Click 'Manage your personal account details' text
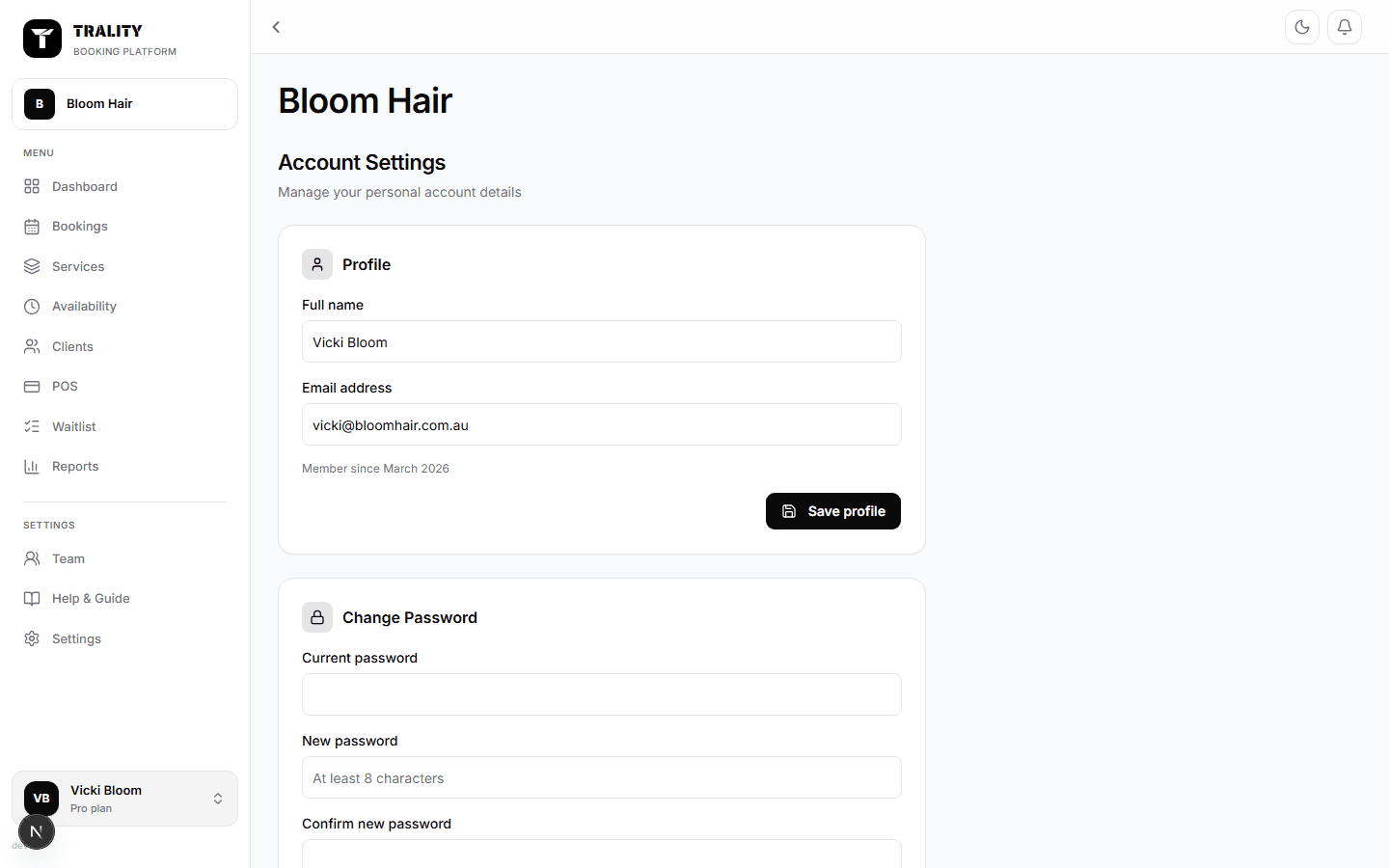 399,192
